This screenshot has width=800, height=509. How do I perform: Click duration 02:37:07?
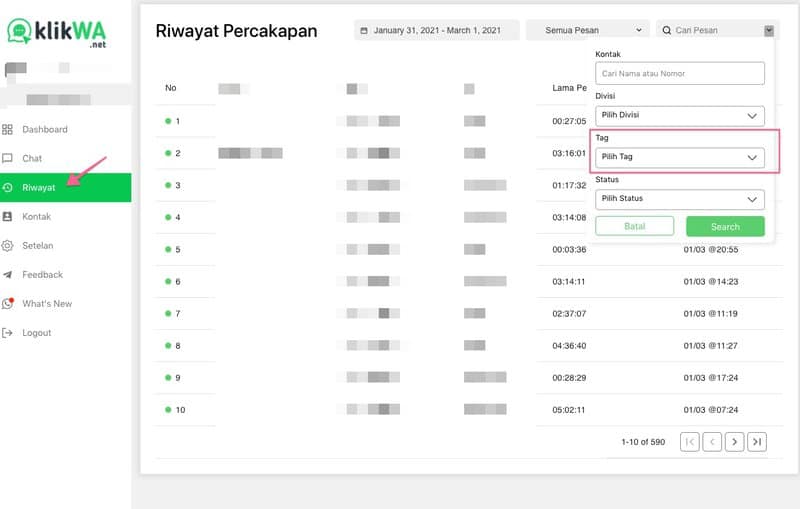tap(569, 314)
